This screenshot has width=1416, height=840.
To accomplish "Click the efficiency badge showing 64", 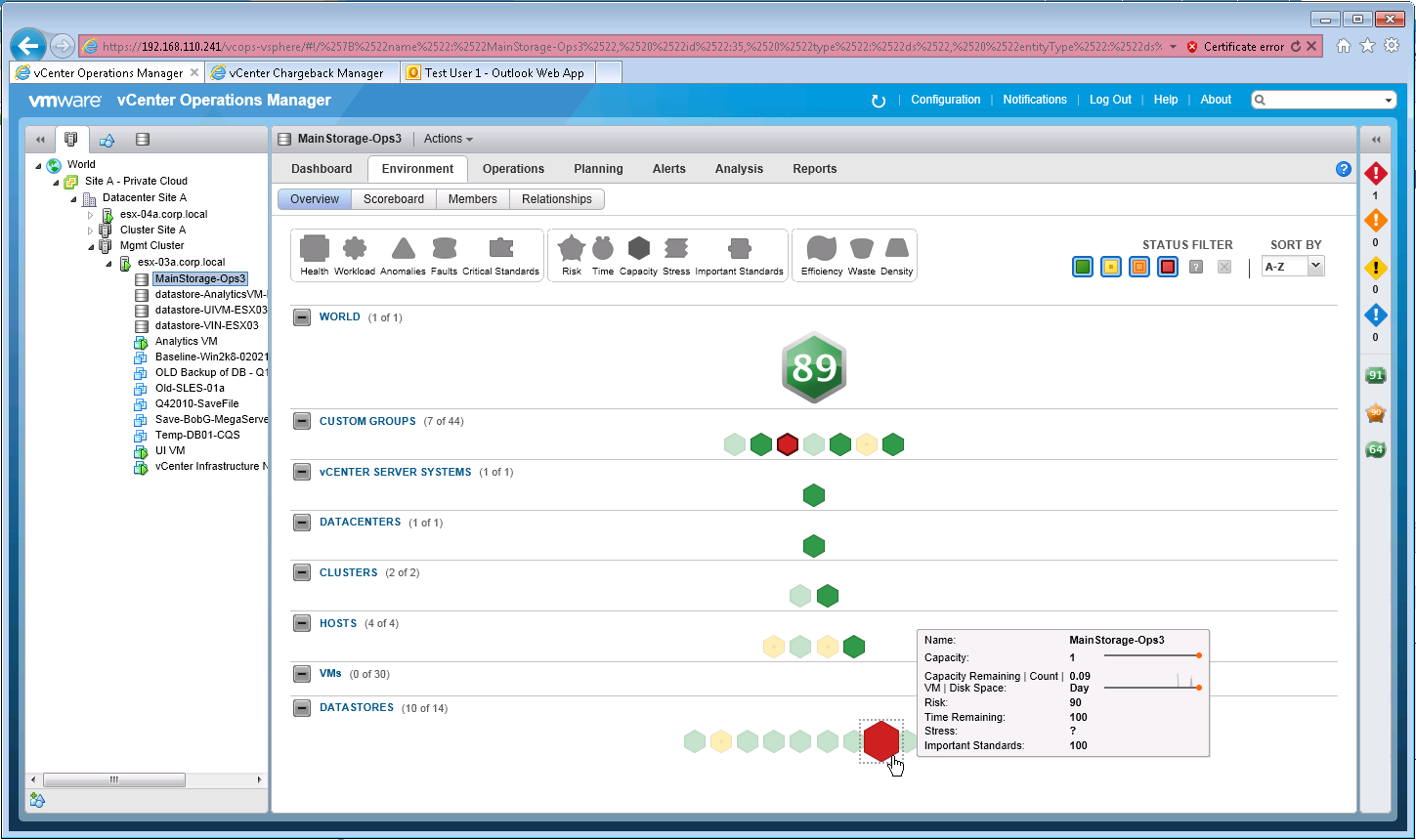I will coord(1376,449).
